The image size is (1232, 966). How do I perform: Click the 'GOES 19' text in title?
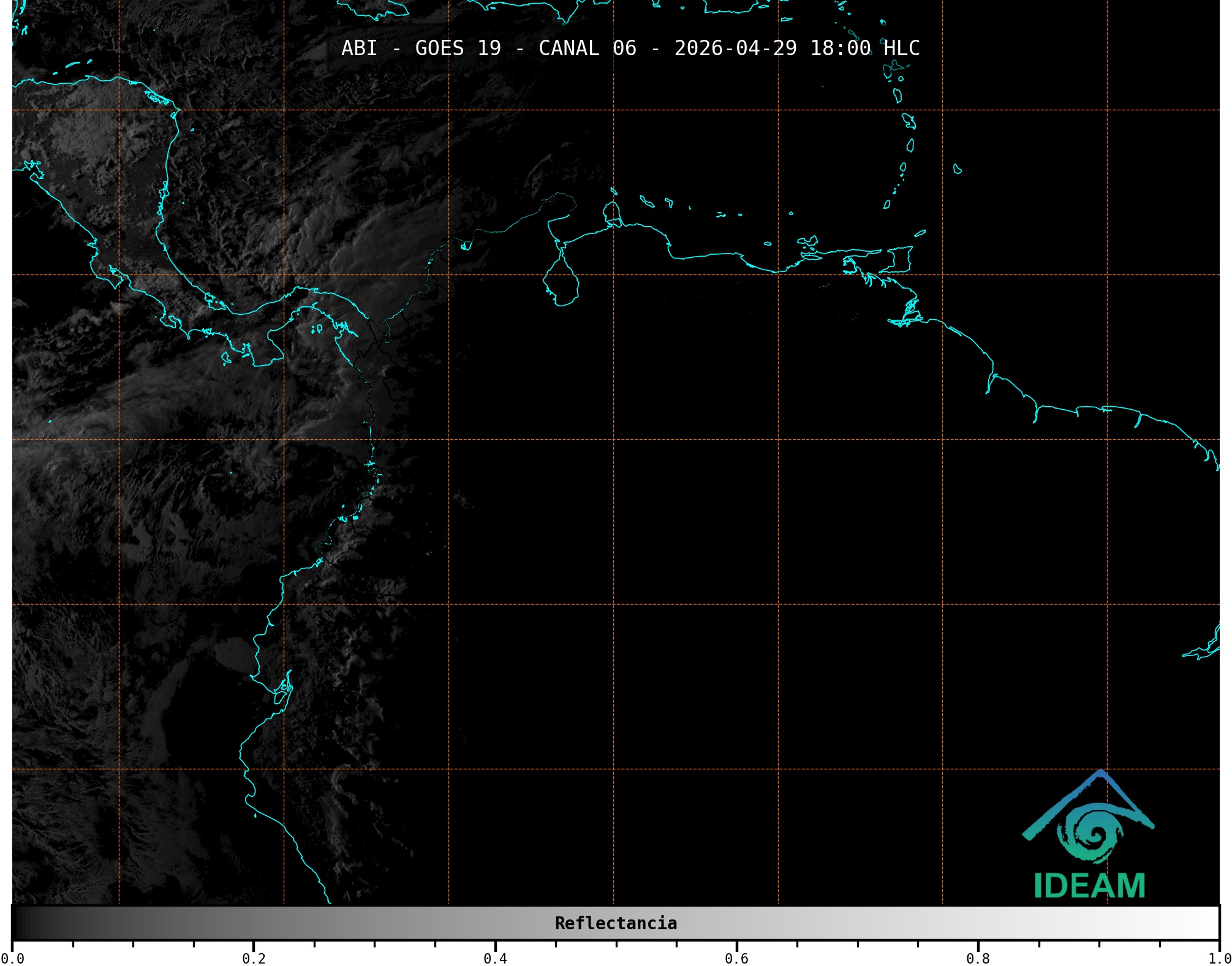point(458,48)
